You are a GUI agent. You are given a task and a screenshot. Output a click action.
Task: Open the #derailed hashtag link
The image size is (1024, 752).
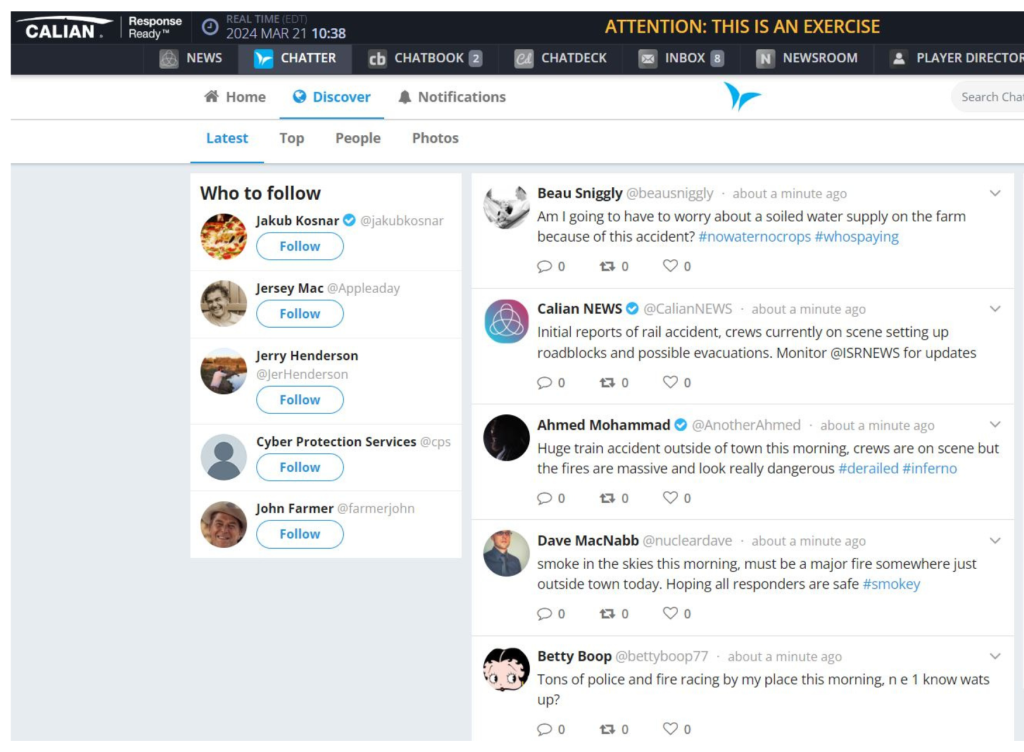coord(868,468)
